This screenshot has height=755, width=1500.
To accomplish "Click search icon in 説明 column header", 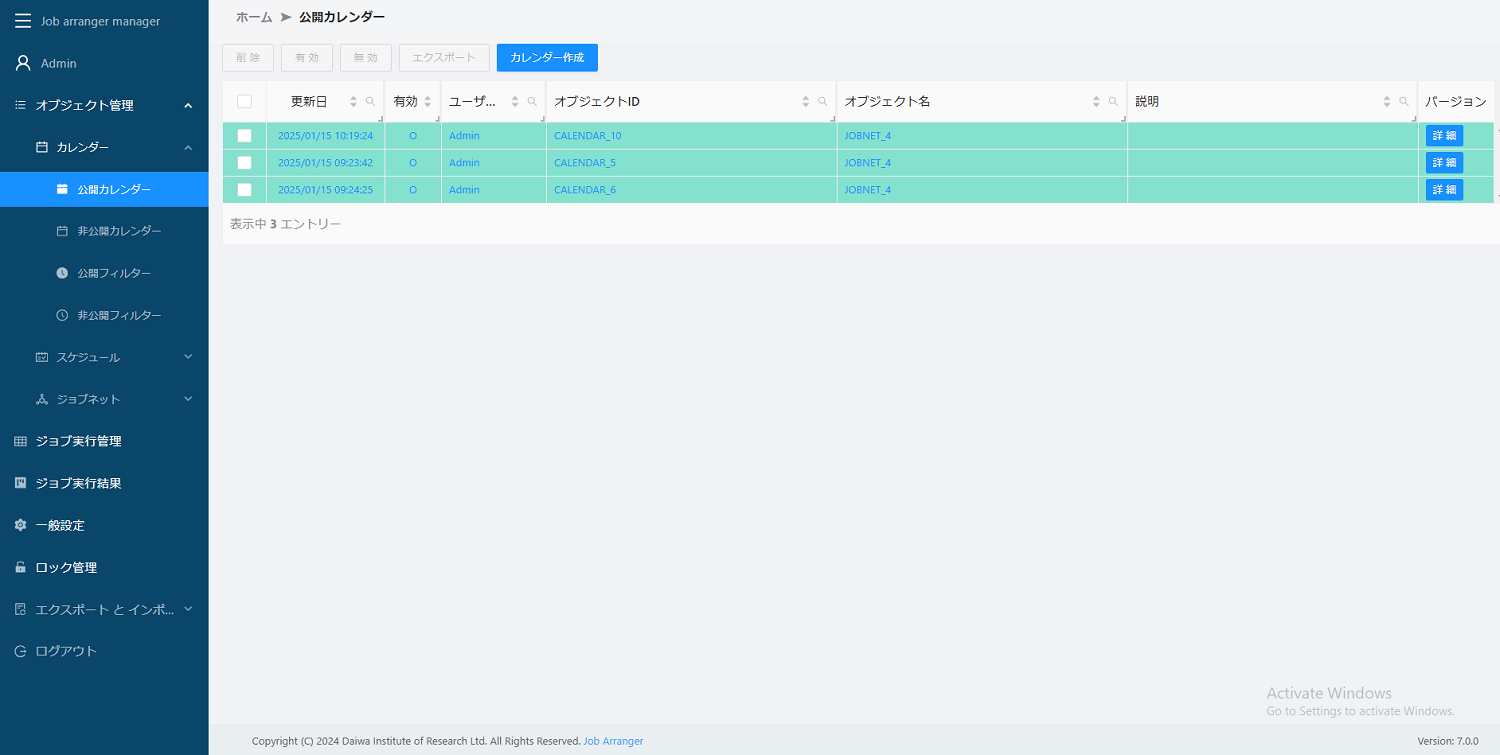I will (1404, 102).
